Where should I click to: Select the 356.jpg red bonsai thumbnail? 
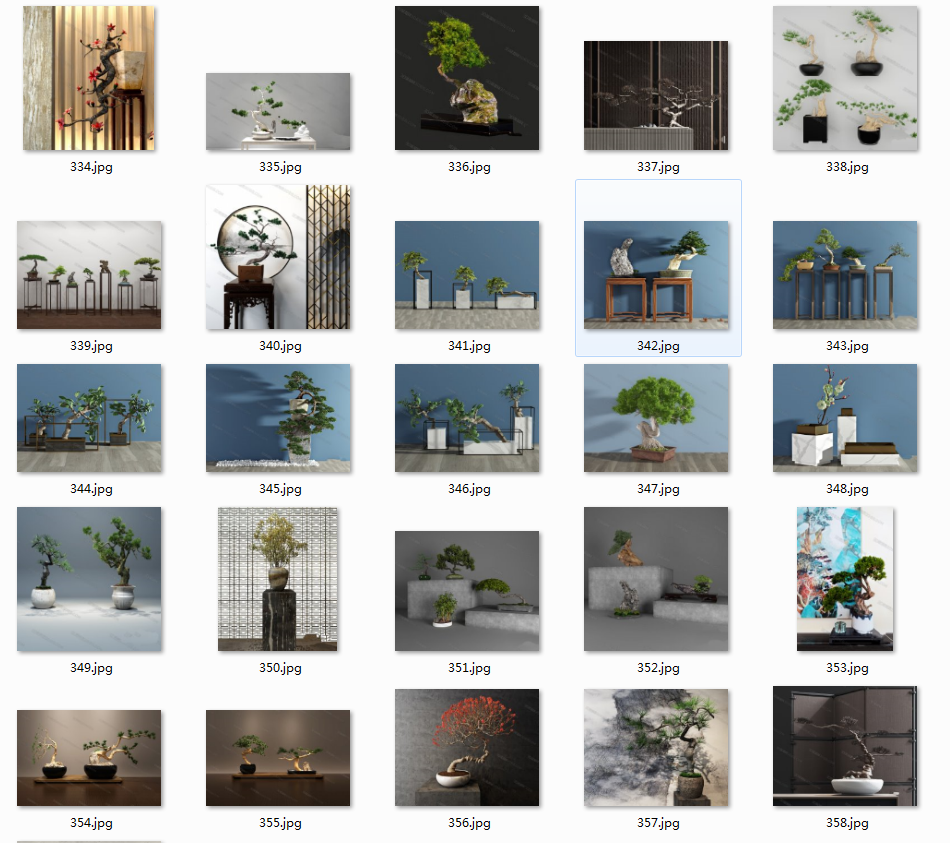[467, 747]
